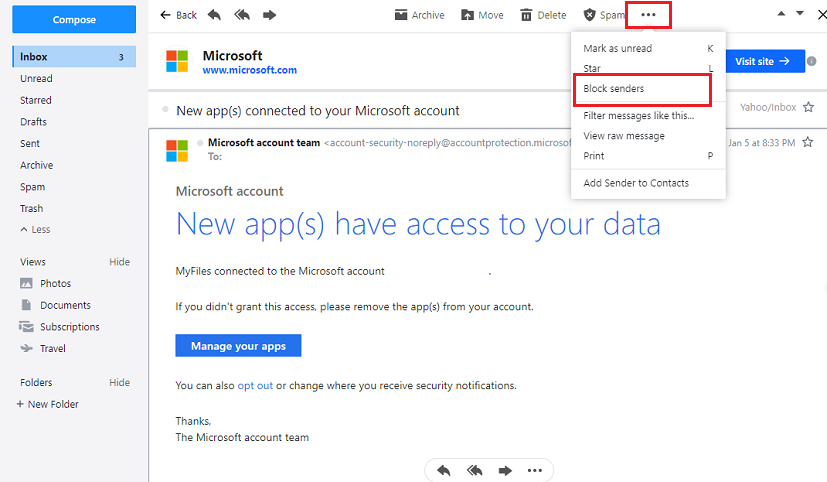Viewport: 827px width, 482px height.
Task: Delete this email with trash icon
Action: point(526,15)
